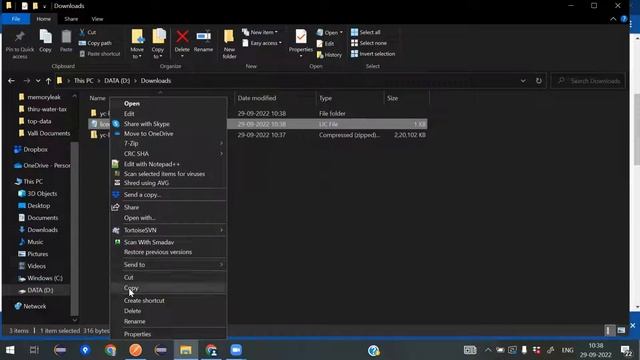Click DATA (D:) in address breadcrumb
The width and height of the screenshot is (640, 360).
coord(117,81)
